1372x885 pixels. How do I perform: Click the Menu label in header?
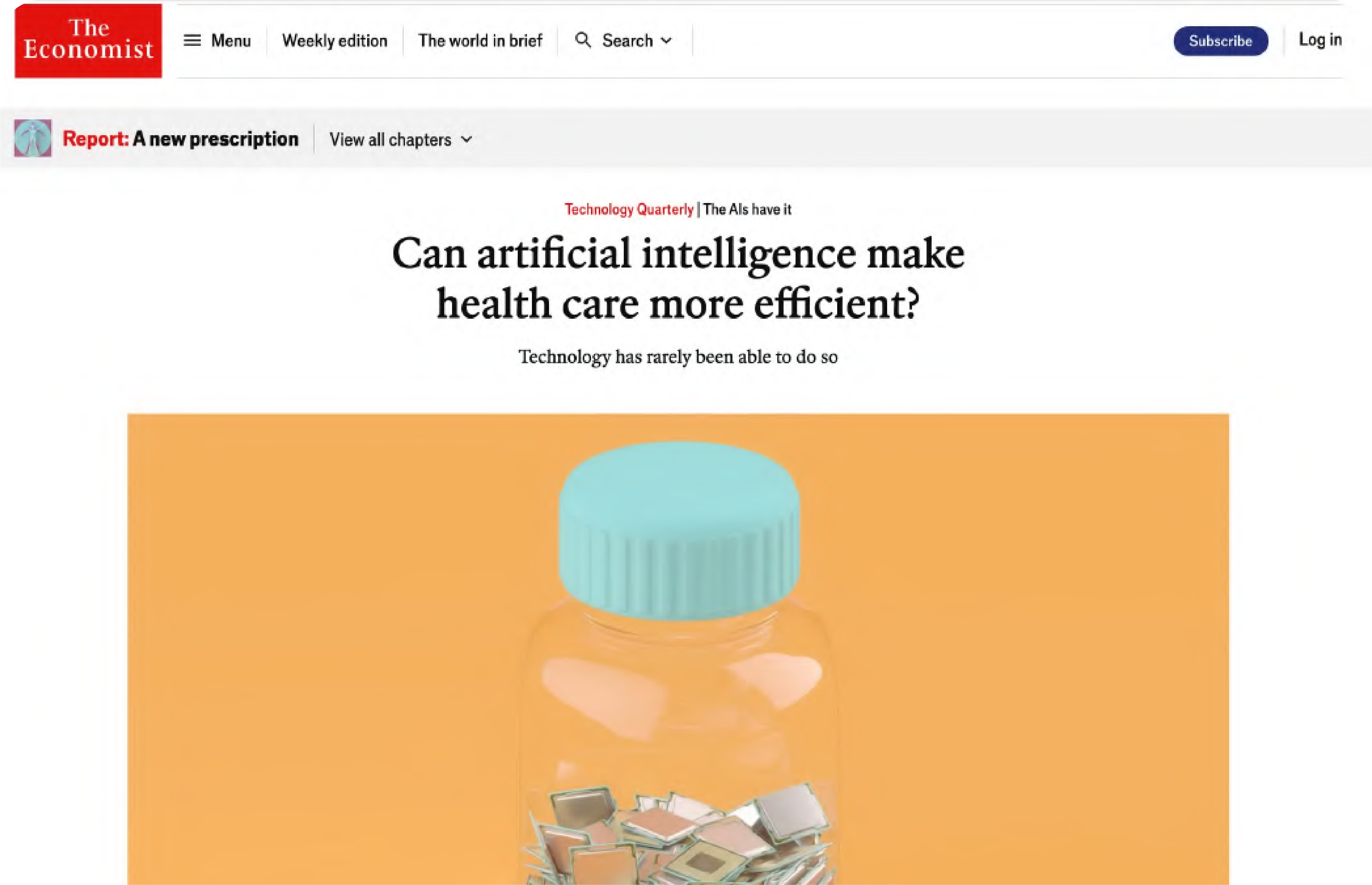[231, 41]
